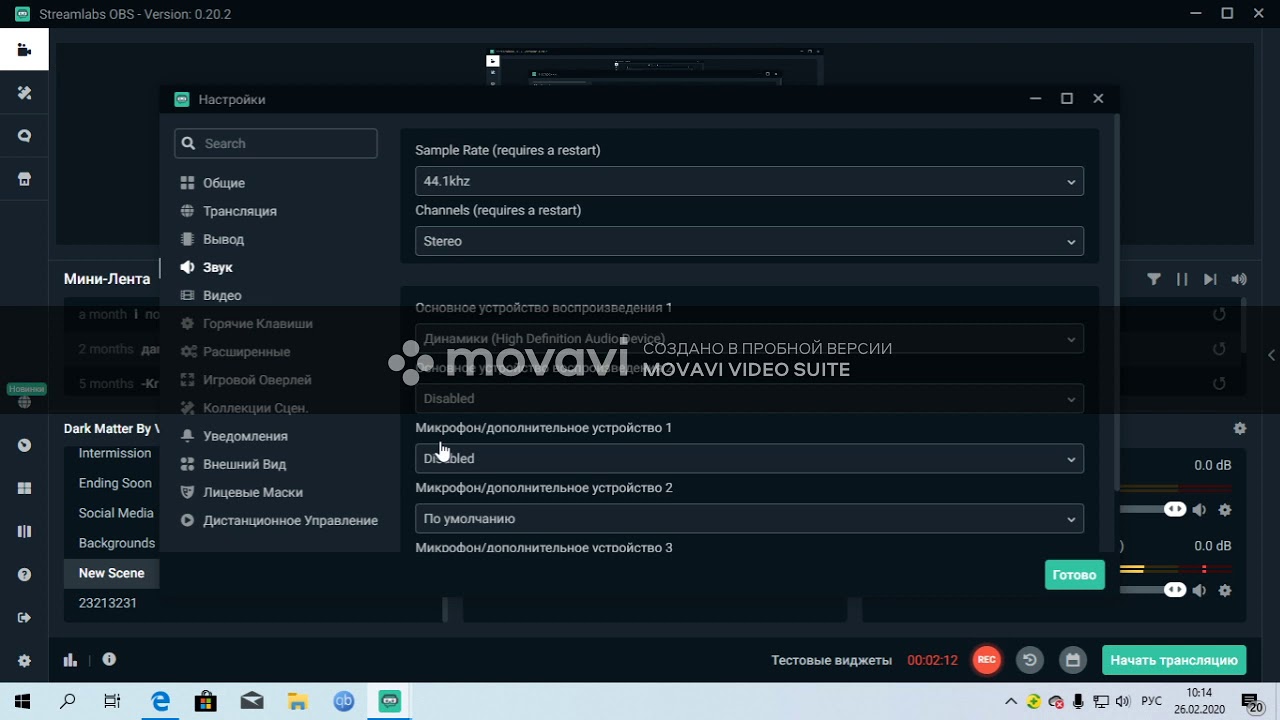
Task: Open the Editor camera icon in left sidebar
Action: click(24, 50)
